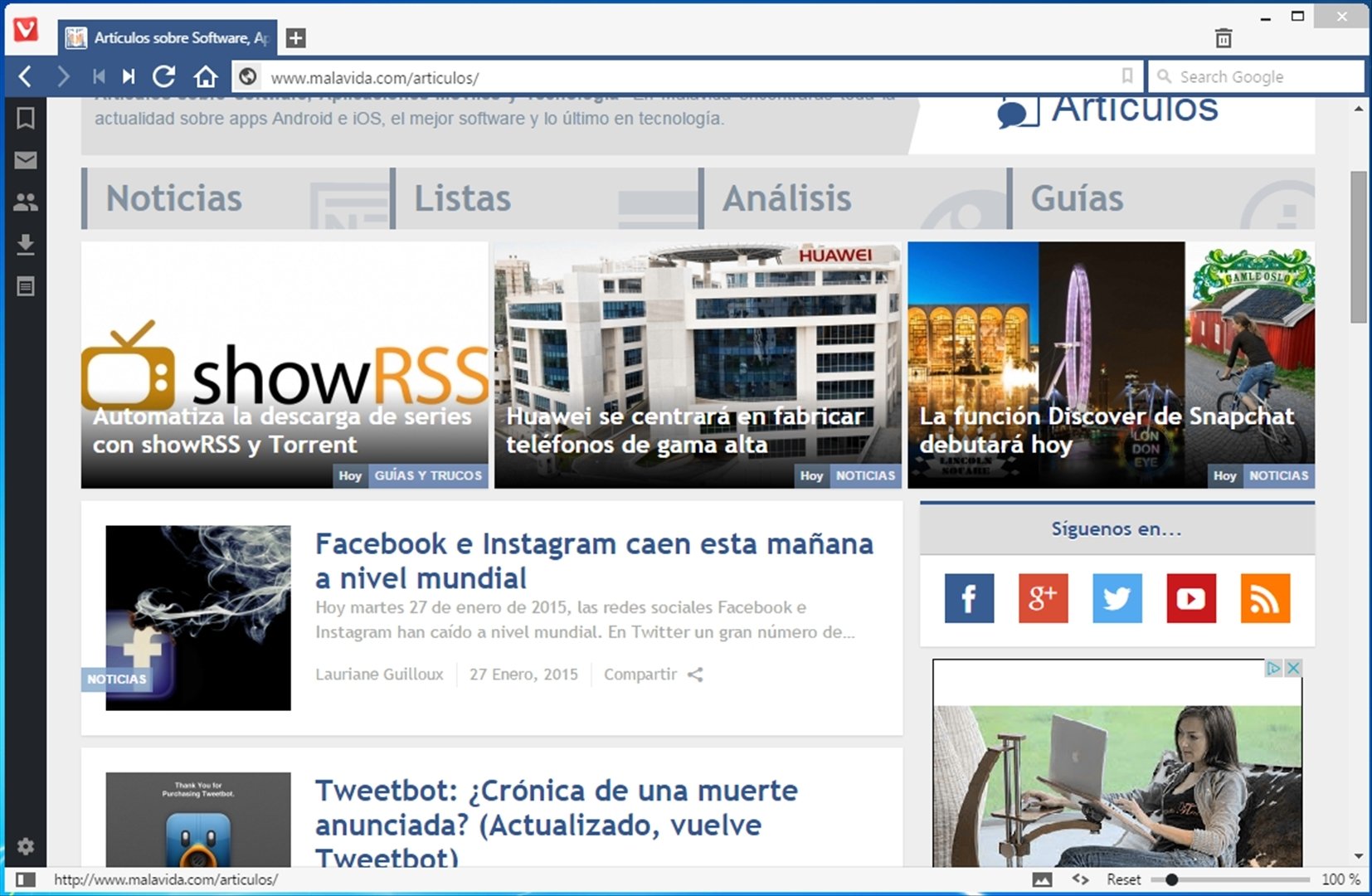
Task: Click the 100 % zoom value
Action: [1340, 879]
